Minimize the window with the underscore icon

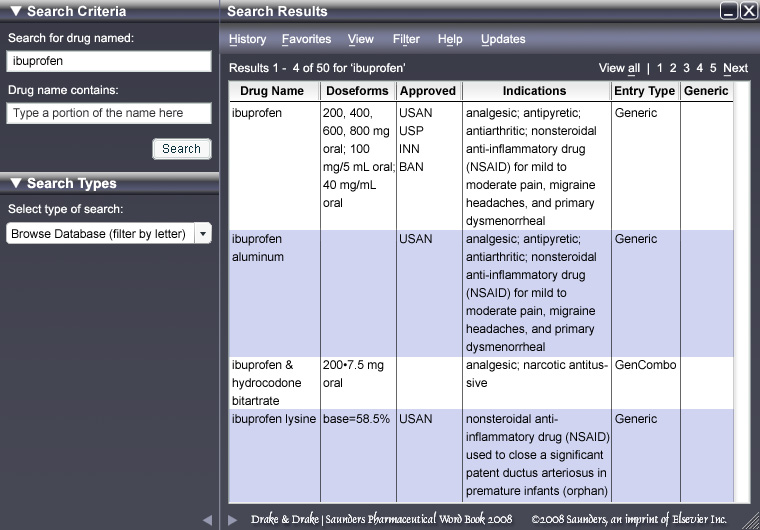point(728,12)
